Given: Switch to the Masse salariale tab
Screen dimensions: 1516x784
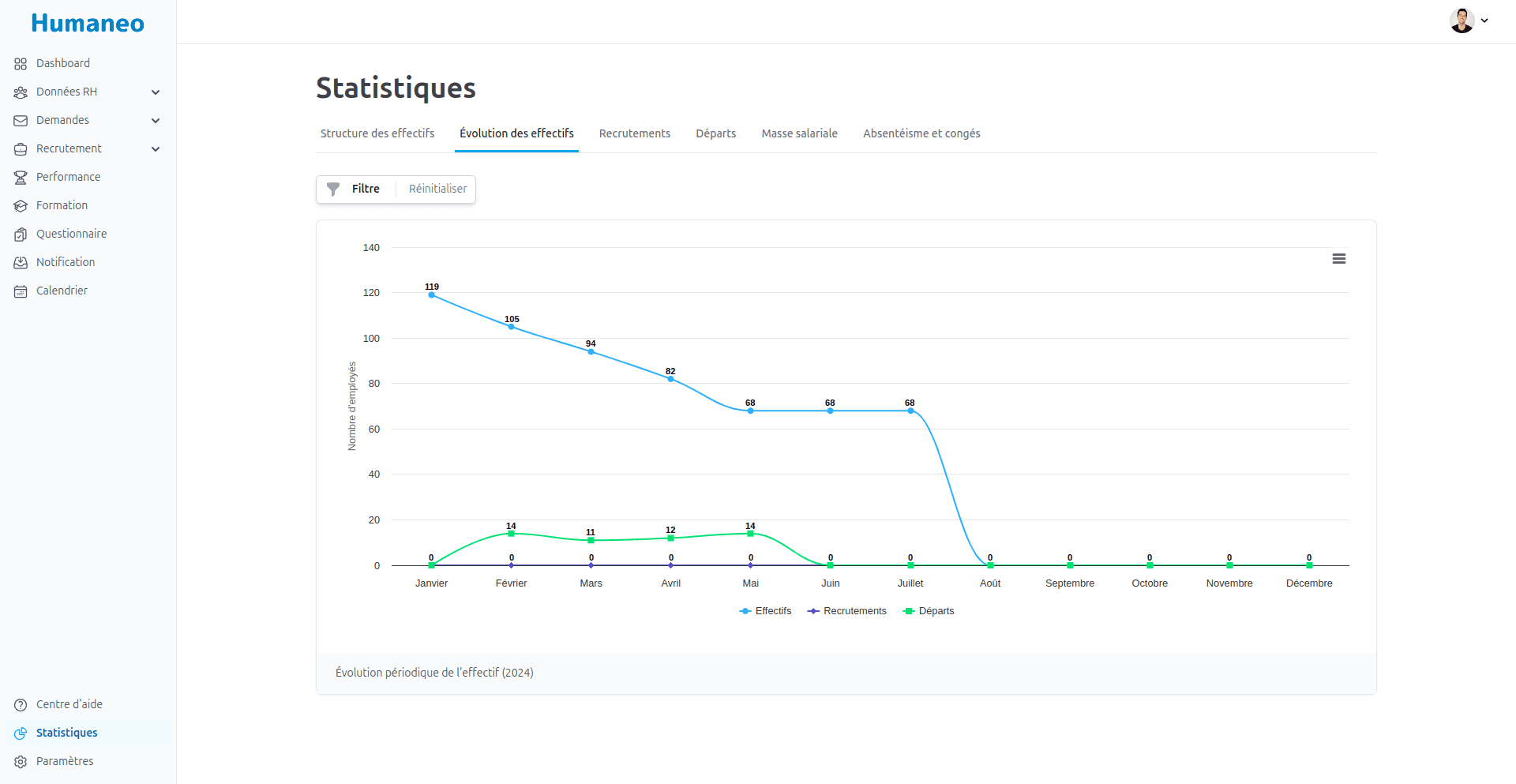Looking at the screenshot, I should click(799, 133).
